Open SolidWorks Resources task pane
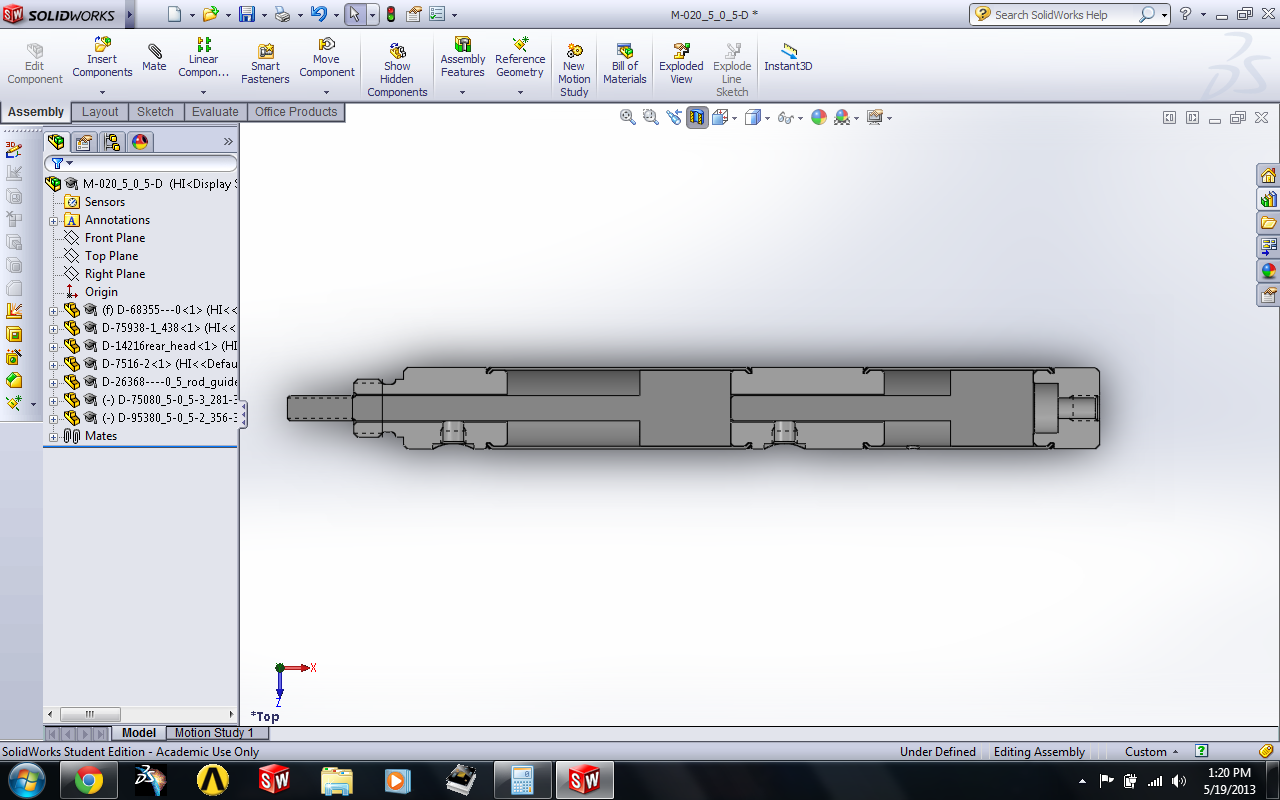Image resolution: width=1280 pixels, height=800 pixels. click(1268, 175)
